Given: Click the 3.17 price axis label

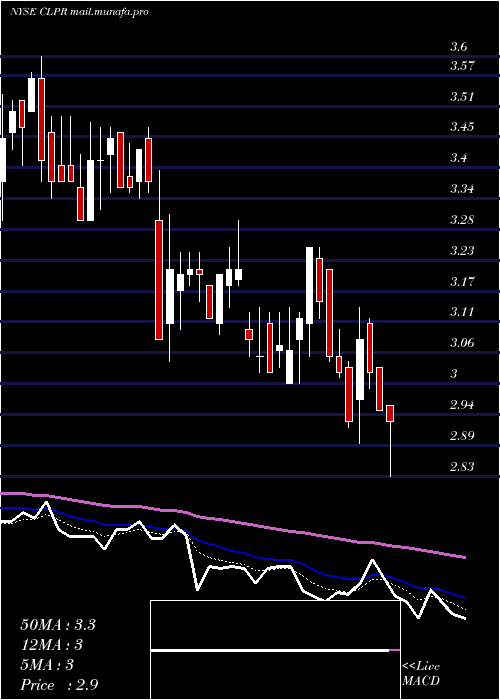Looking at the screenshot, I should 462,282.
